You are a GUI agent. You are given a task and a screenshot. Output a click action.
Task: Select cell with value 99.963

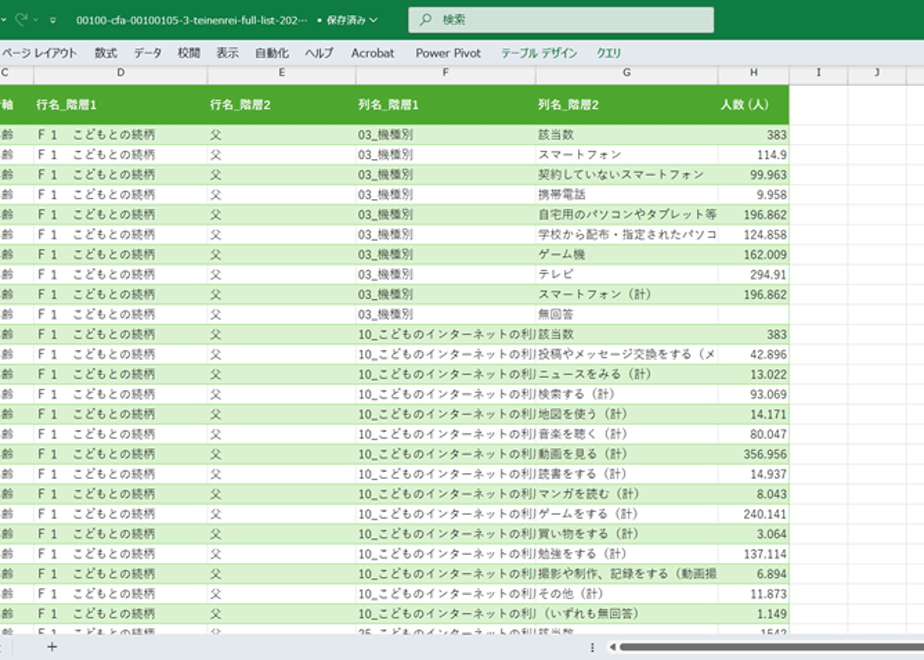(753, 174)
